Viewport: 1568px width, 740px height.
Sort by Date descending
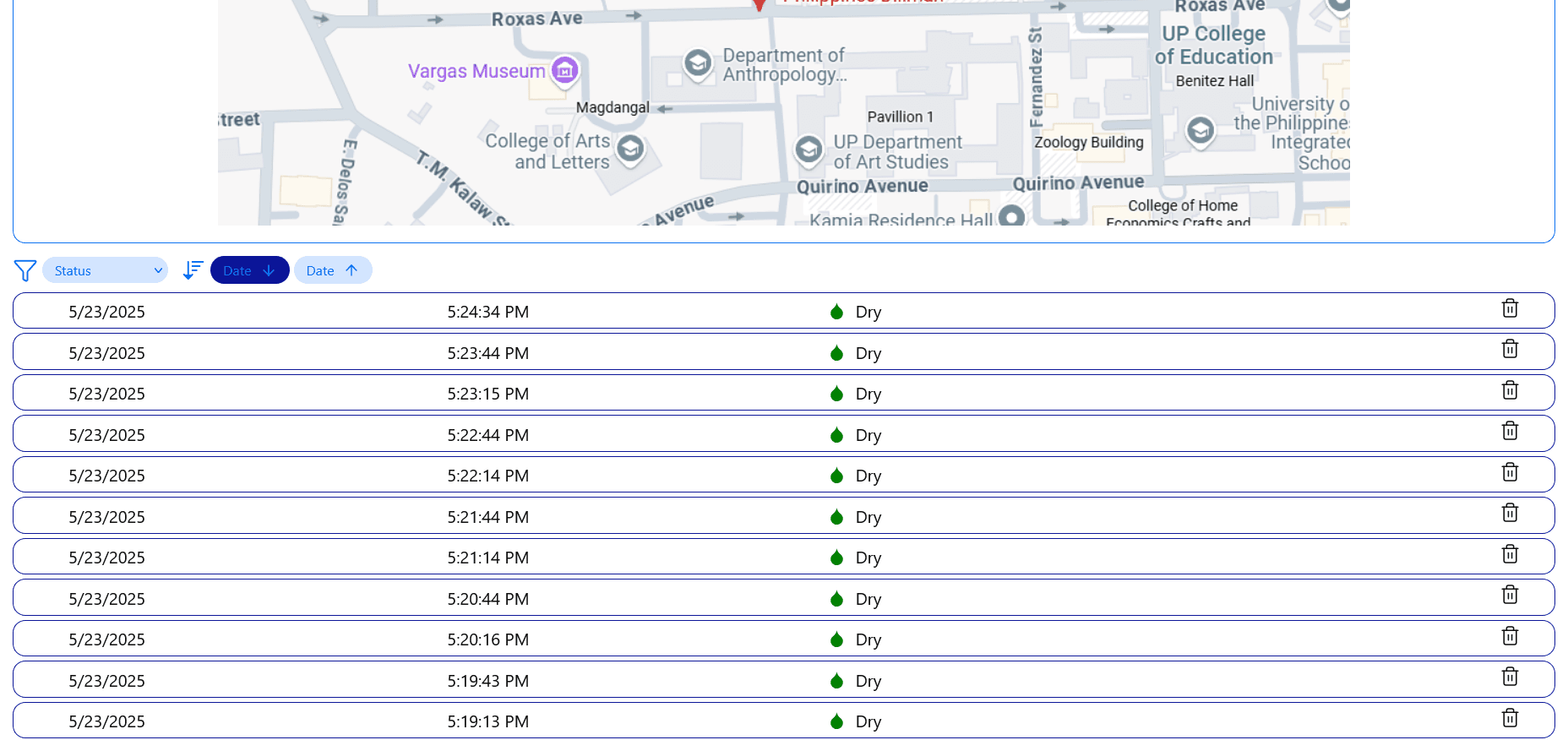(x=249, y=270)
